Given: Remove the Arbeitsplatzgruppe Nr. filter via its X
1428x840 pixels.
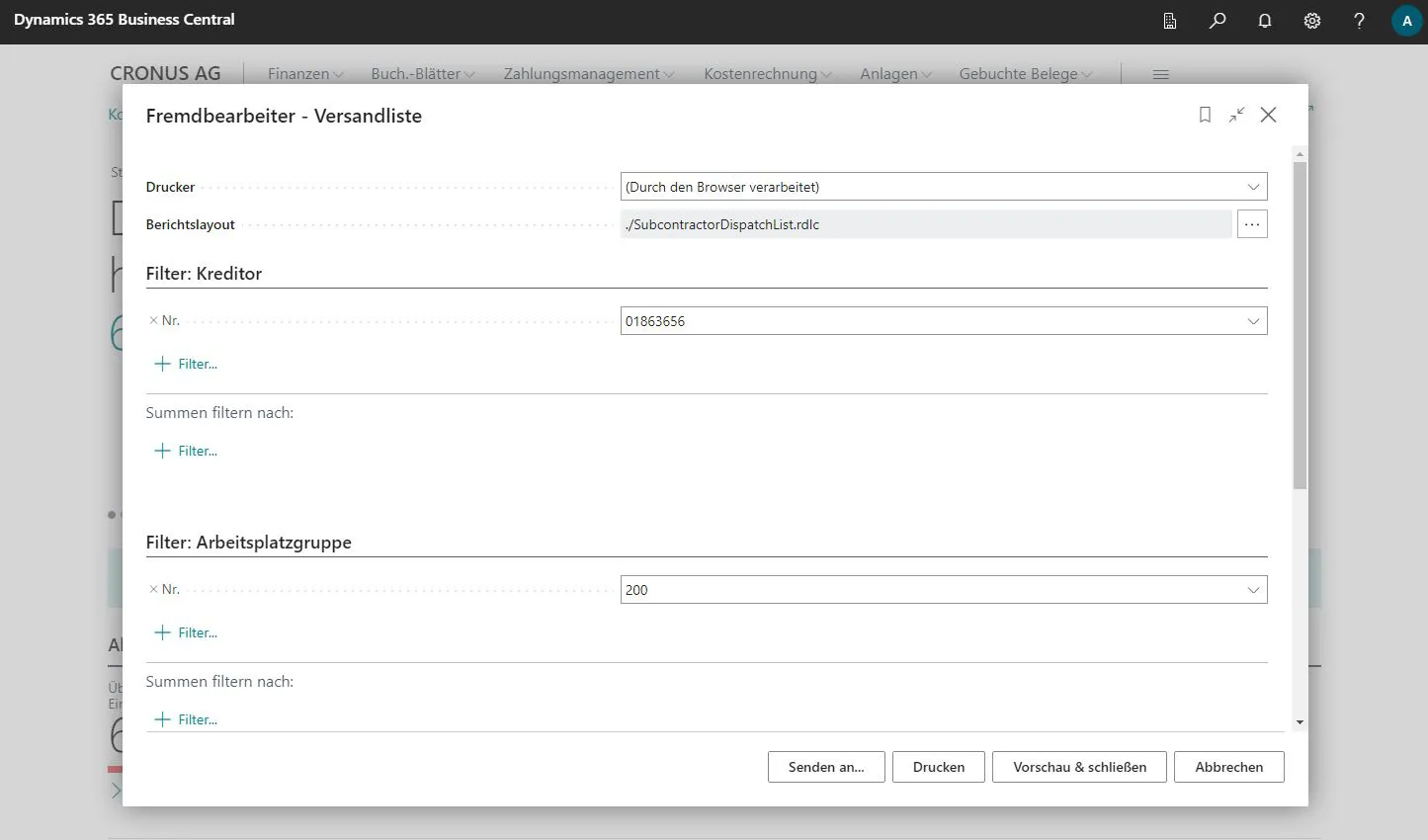Looking at the screenshot, I should [x=153, y=589].
